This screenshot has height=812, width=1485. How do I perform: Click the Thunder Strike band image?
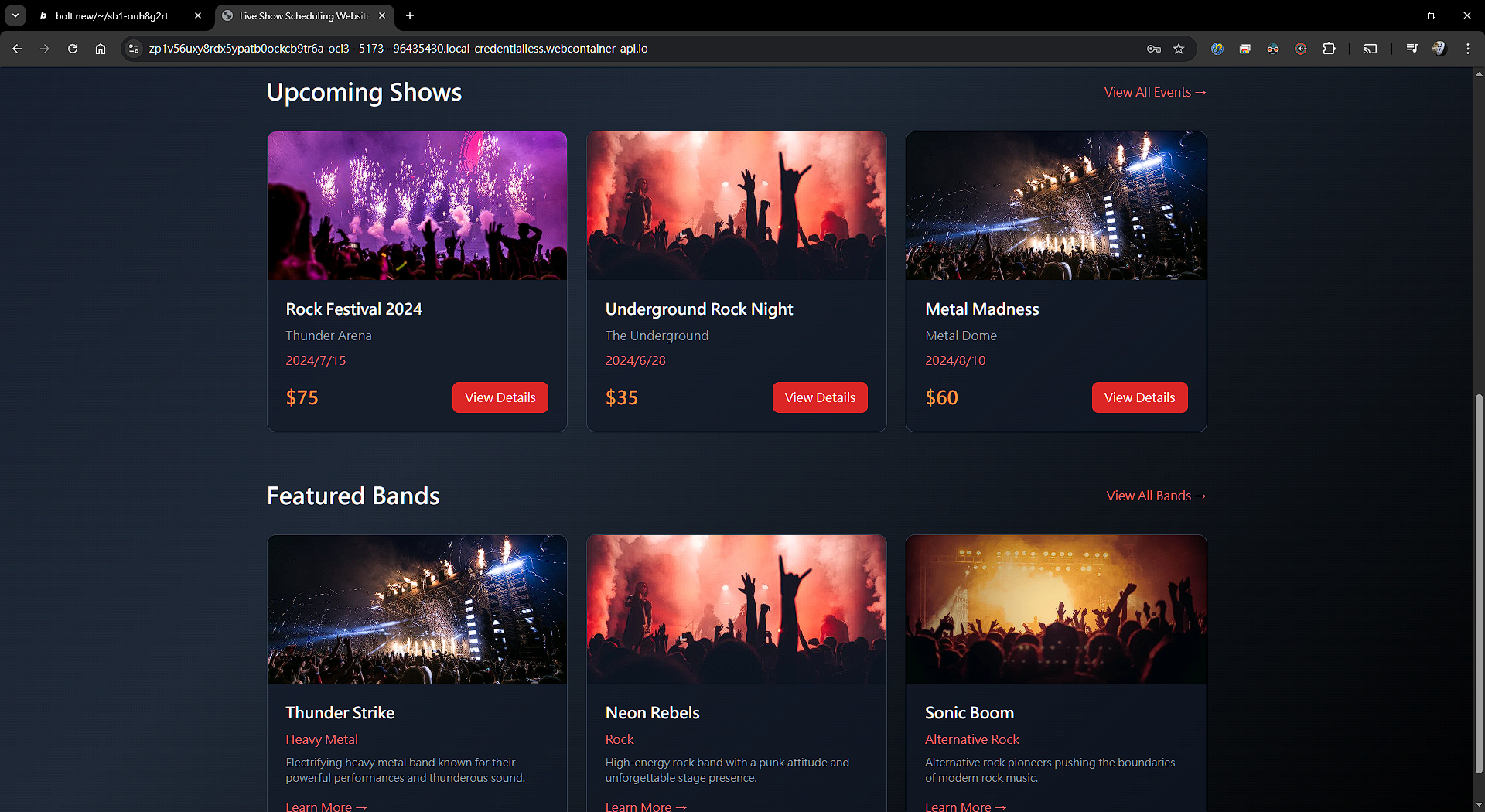click(417, 609)
